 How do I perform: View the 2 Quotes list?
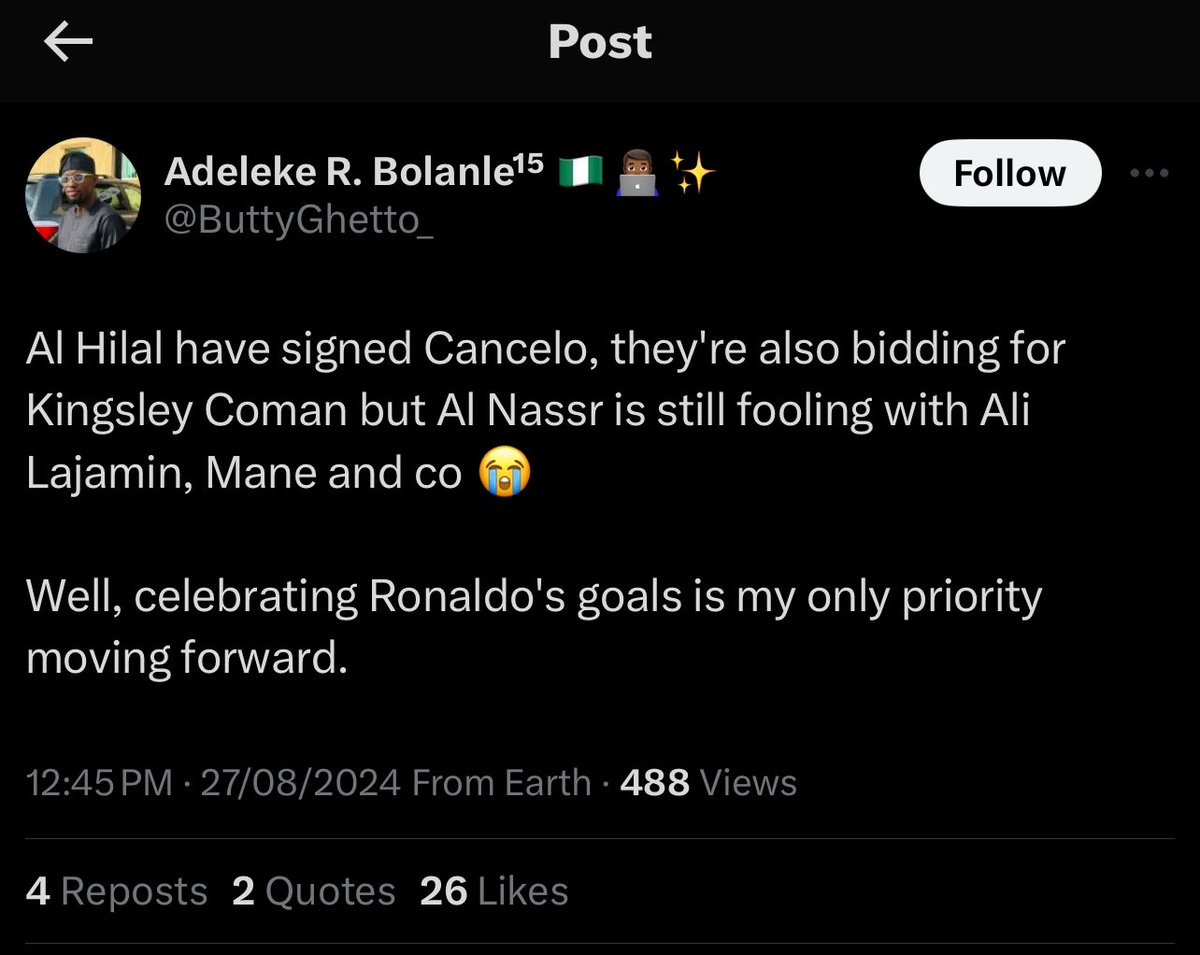[313, 891]
